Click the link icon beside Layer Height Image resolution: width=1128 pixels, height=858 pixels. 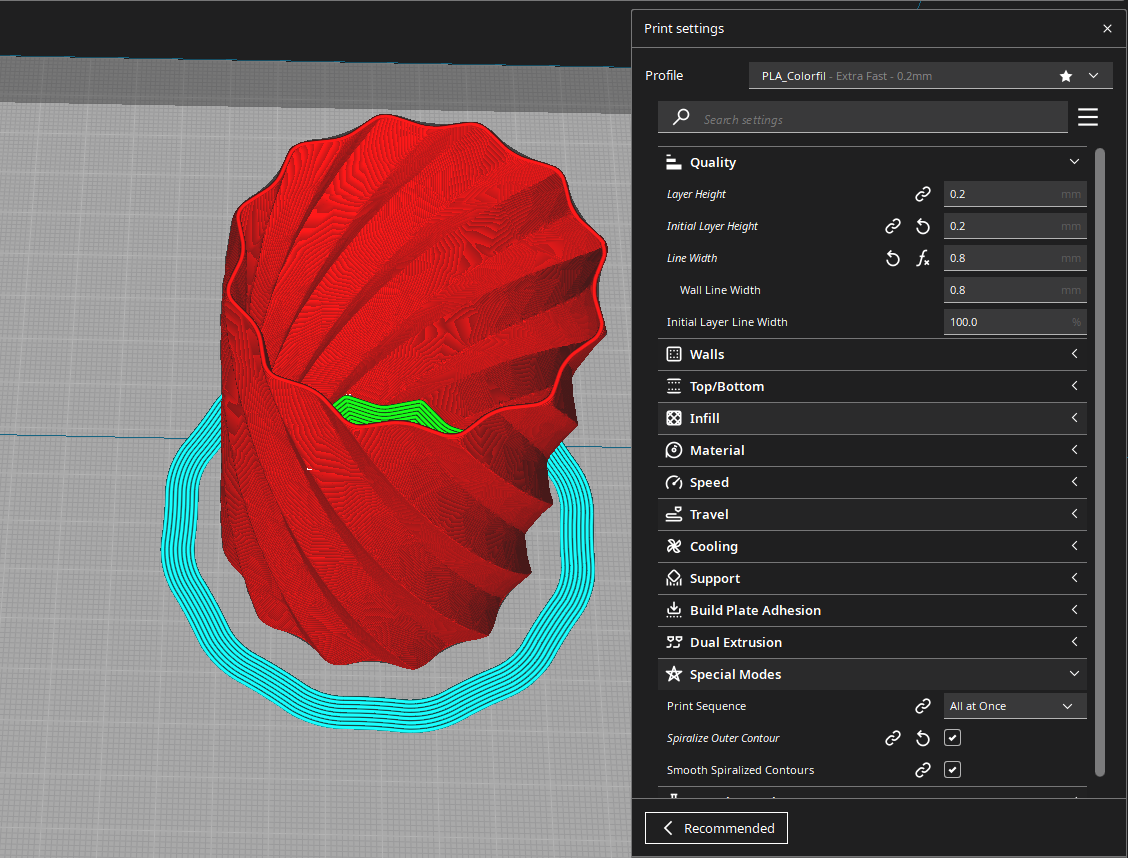pyautogui.click(x=922, y=194)
